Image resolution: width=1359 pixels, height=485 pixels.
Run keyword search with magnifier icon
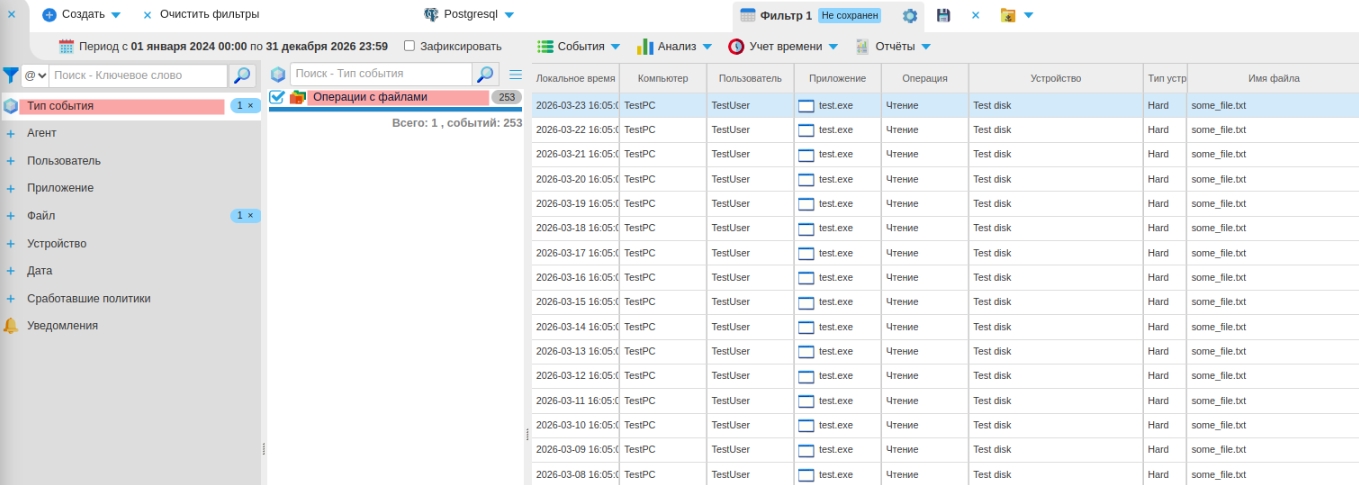[x=242, y=75]
